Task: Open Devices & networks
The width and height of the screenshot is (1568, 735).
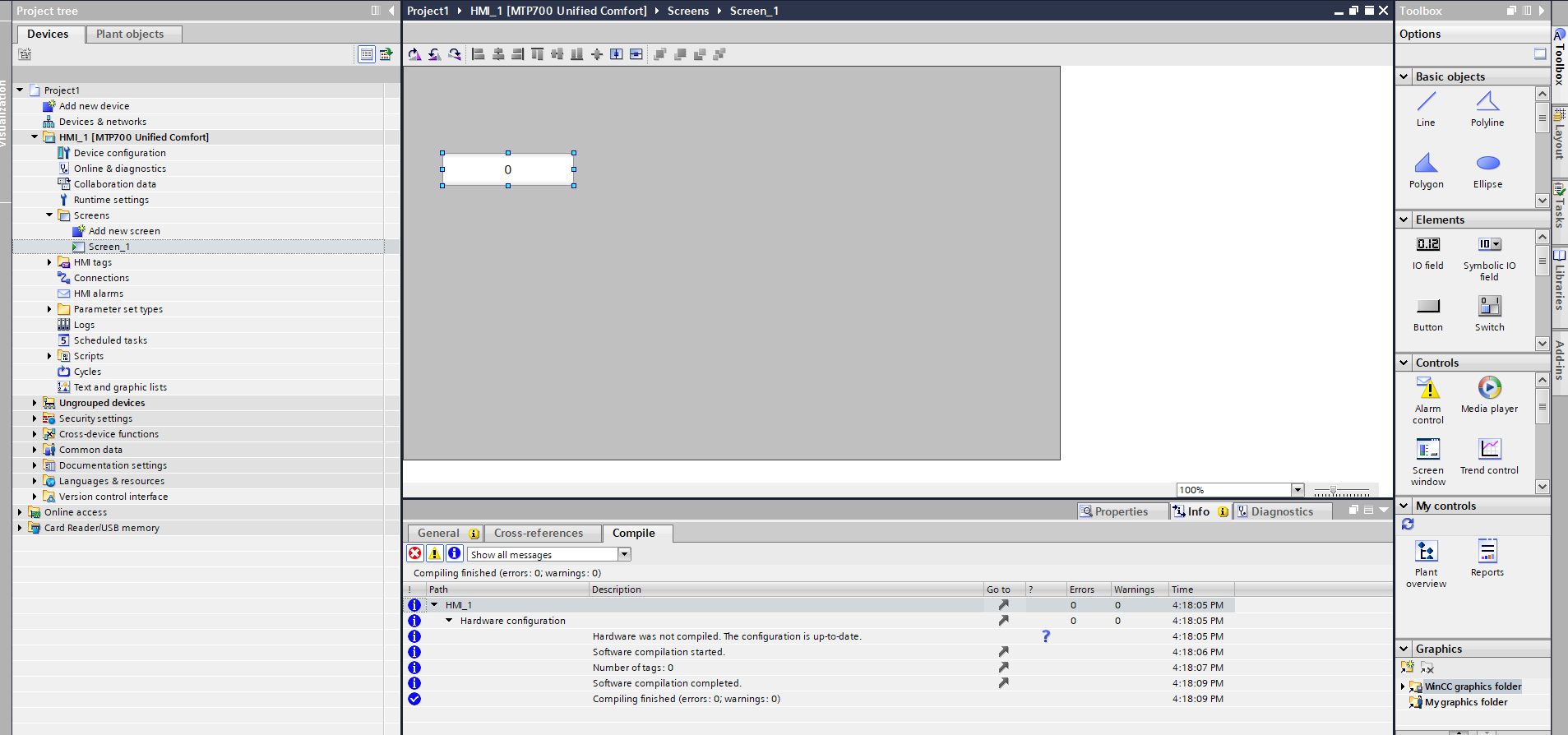Action: pos(103,122)
